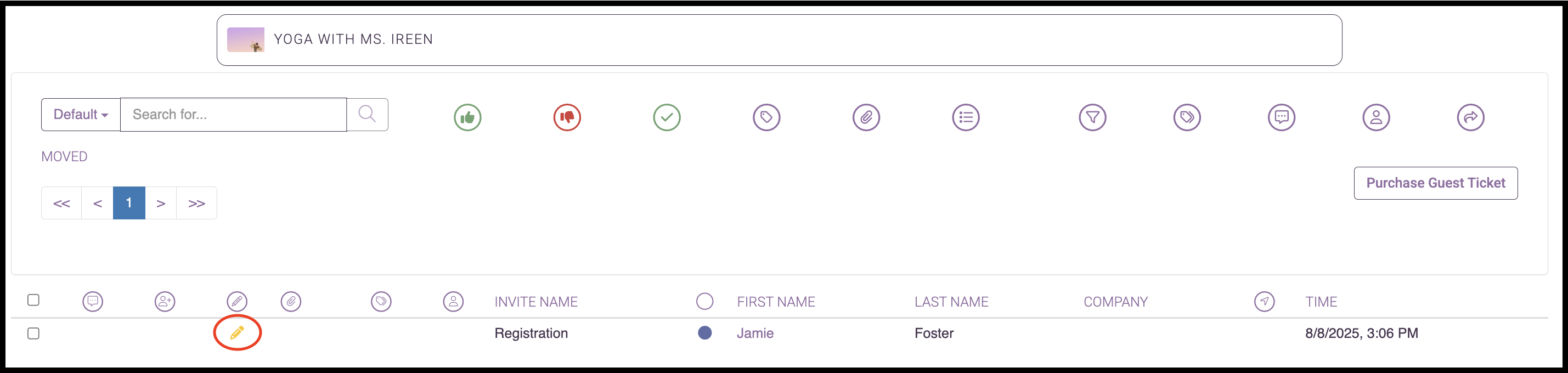Select page 1 in pagination
The height and width of the screenshot is (373, 1568).
[x=129, y=204]
